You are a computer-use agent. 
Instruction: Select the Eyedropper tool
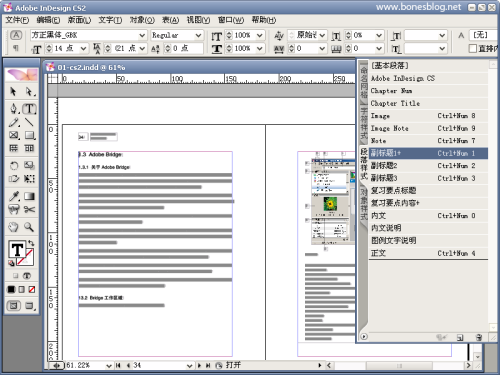13,196
